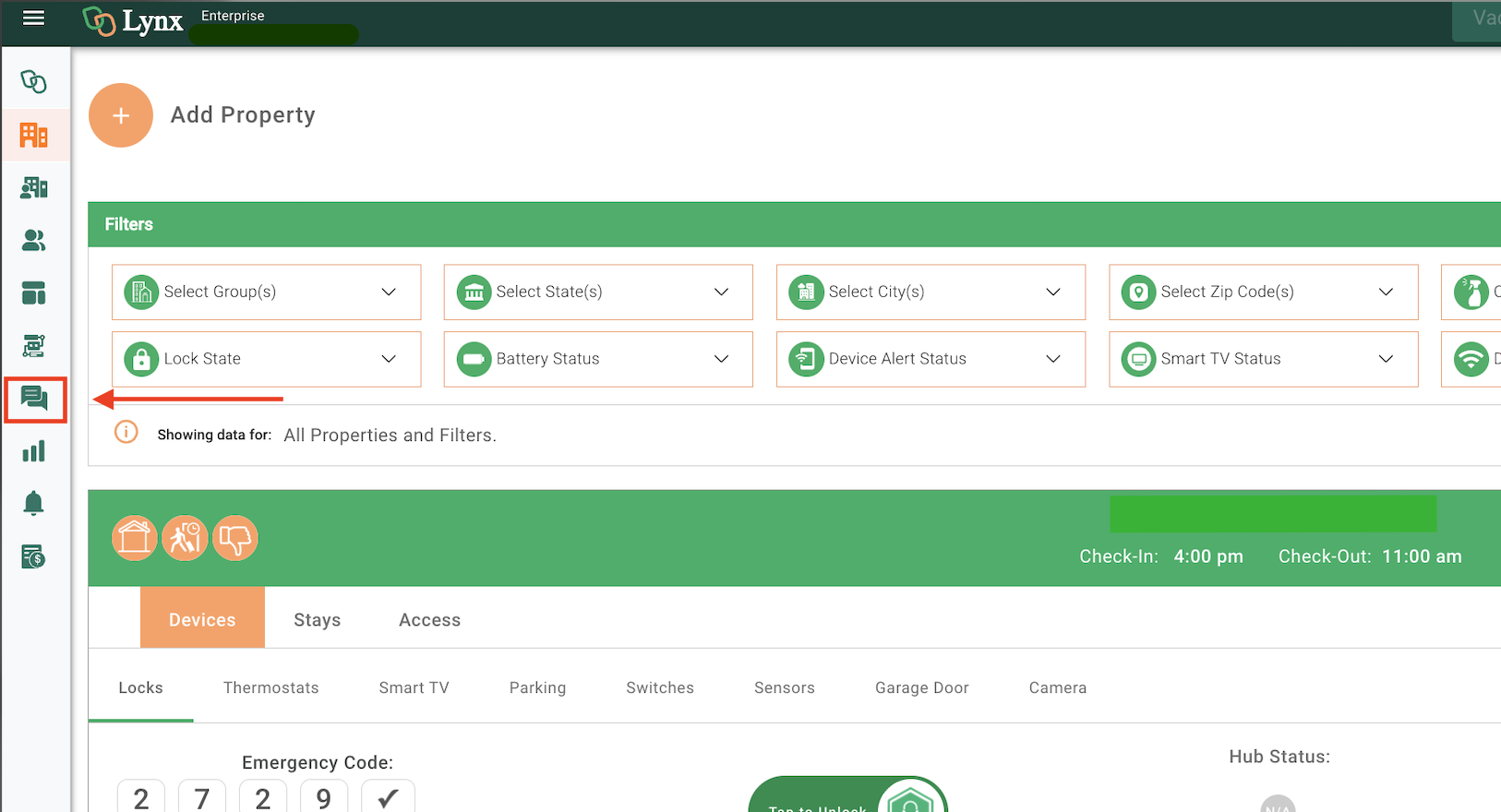
Task: Select the Parking sub-tab
Action: [538, 687]
